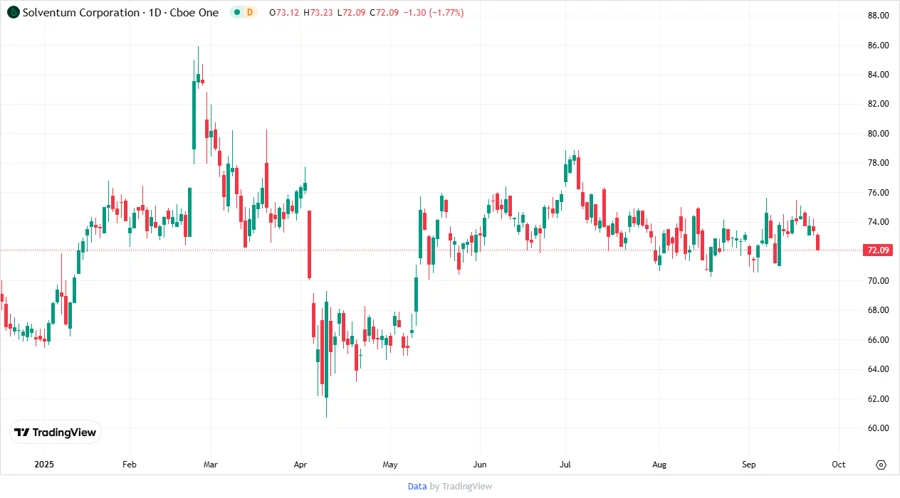Click the Cboe One exchange label
This screenshot has width=900, height=498.
pyautogui.click(x=194, y=13)
